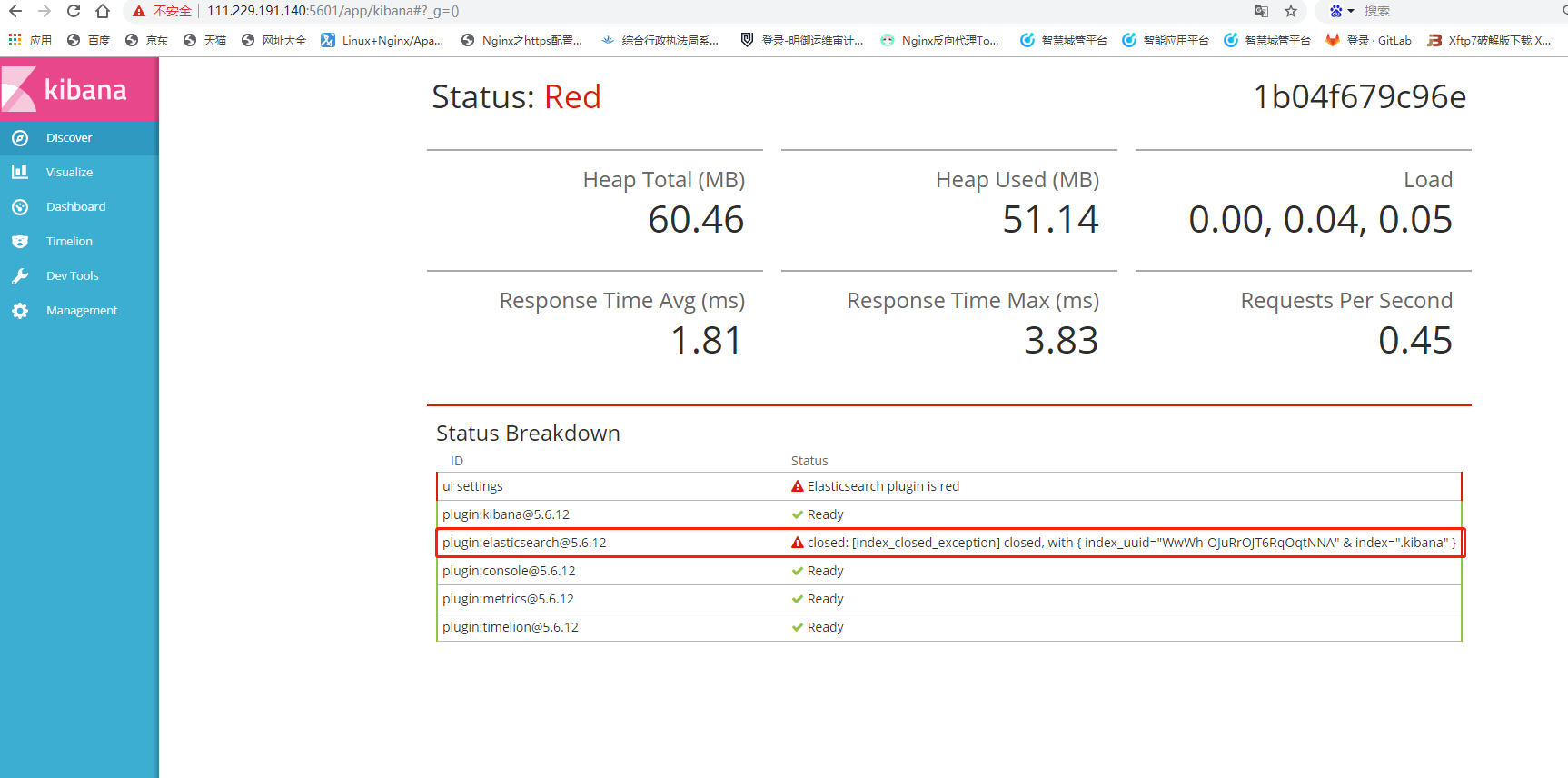The height and width of the screenshot is (778, 1568).
Task: Select Timelion menu label
Action: 69,242
